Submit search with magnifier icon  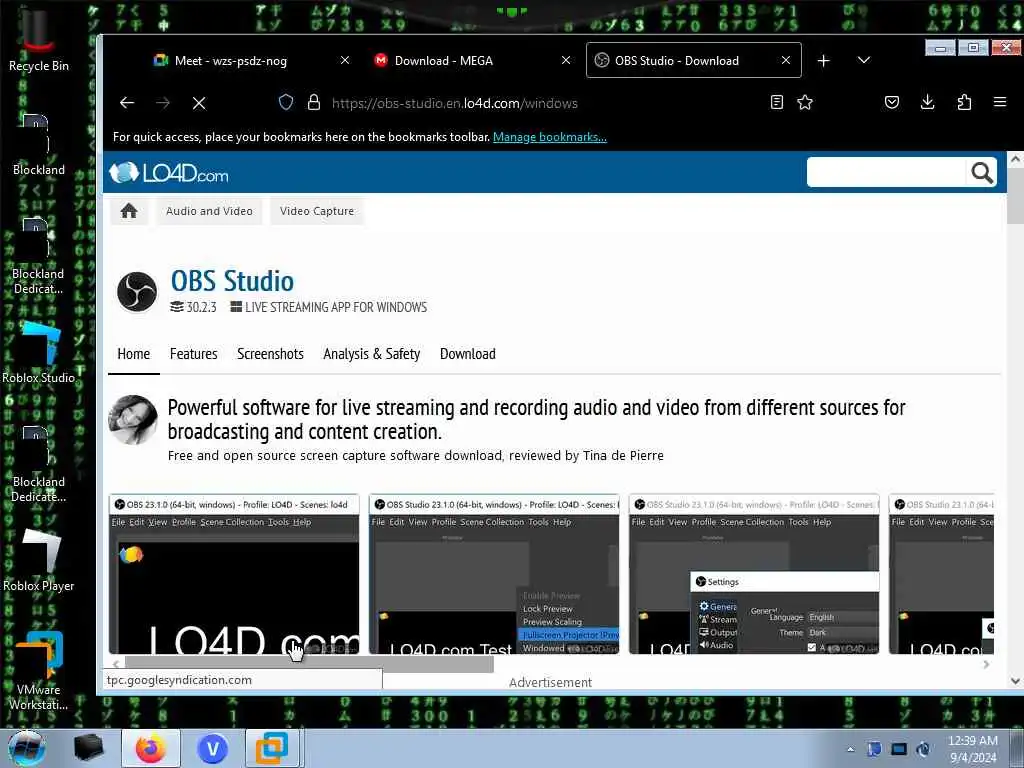coord(982,172)
